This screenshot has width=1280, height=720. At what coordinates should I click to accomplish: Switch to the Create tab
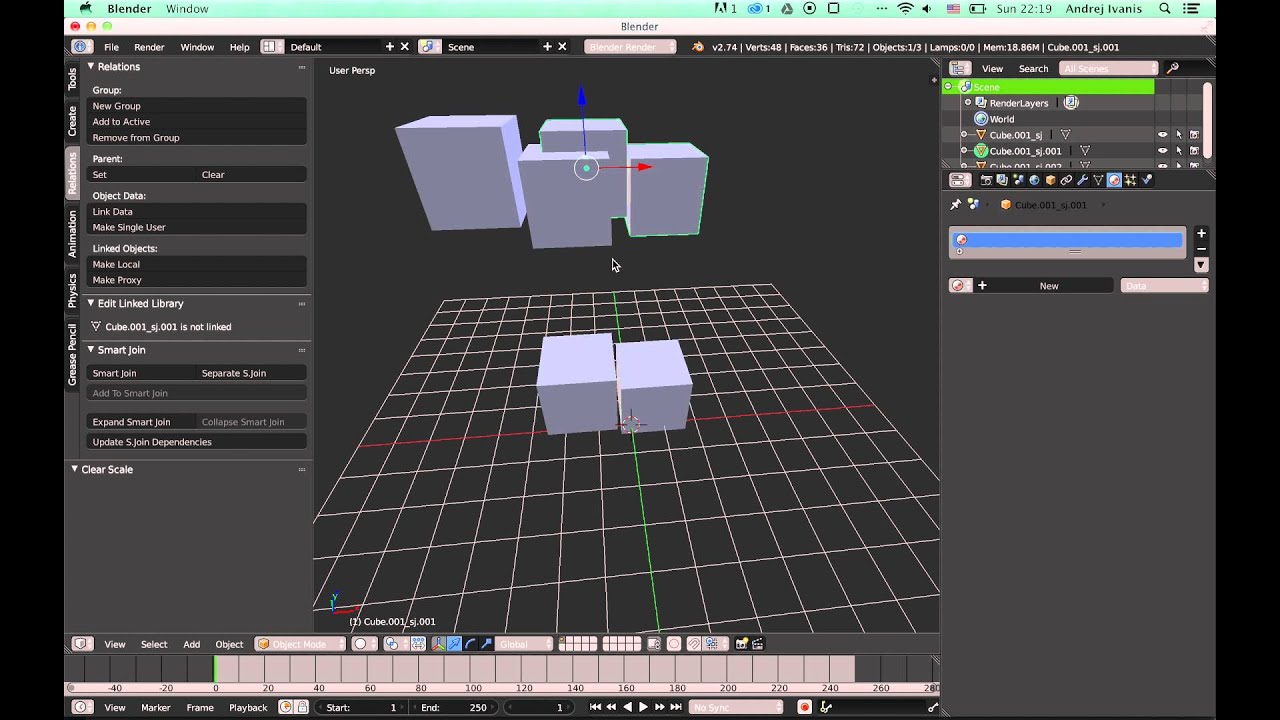[x=72, y=121]
